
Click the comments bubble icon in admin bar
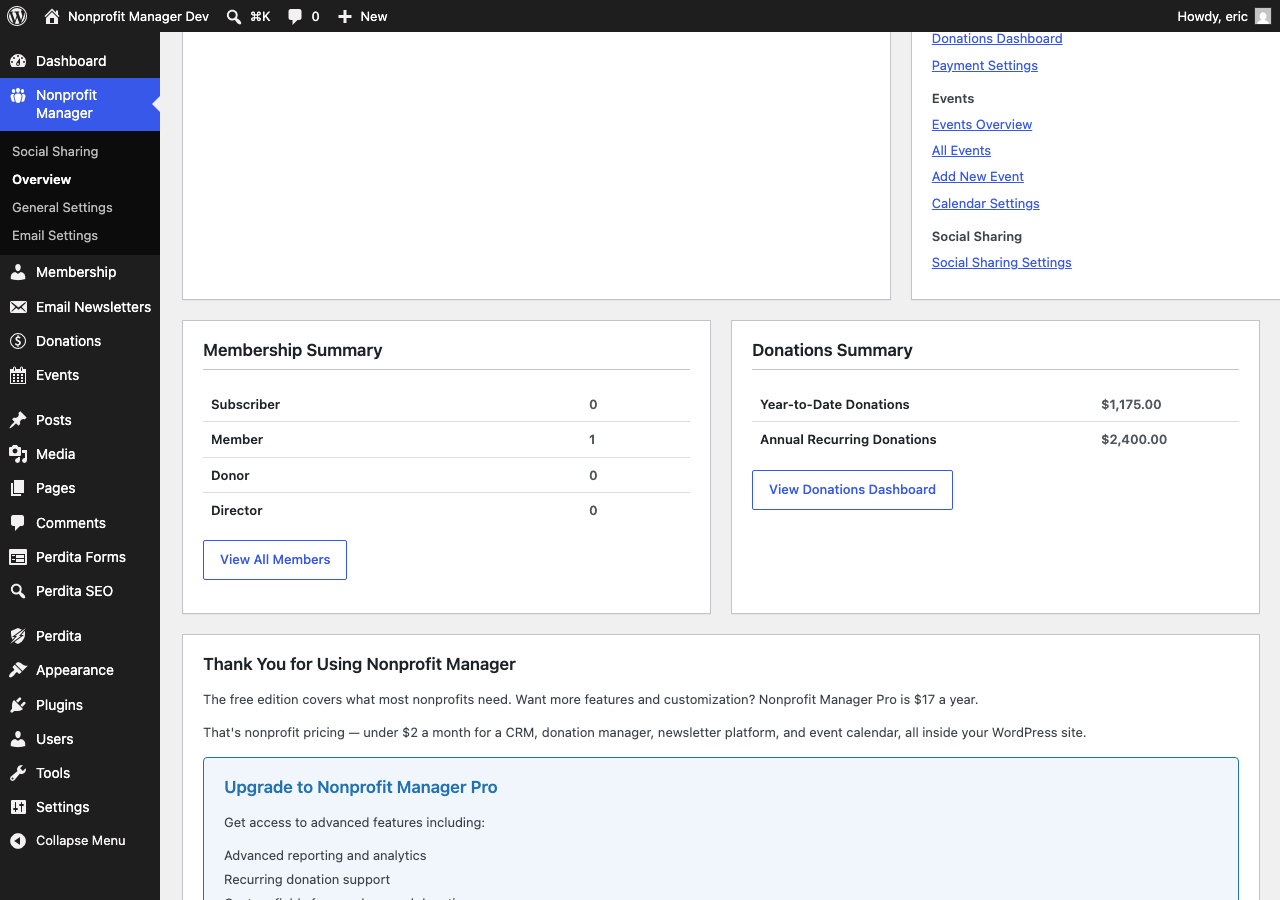click(x=295, y=16)
